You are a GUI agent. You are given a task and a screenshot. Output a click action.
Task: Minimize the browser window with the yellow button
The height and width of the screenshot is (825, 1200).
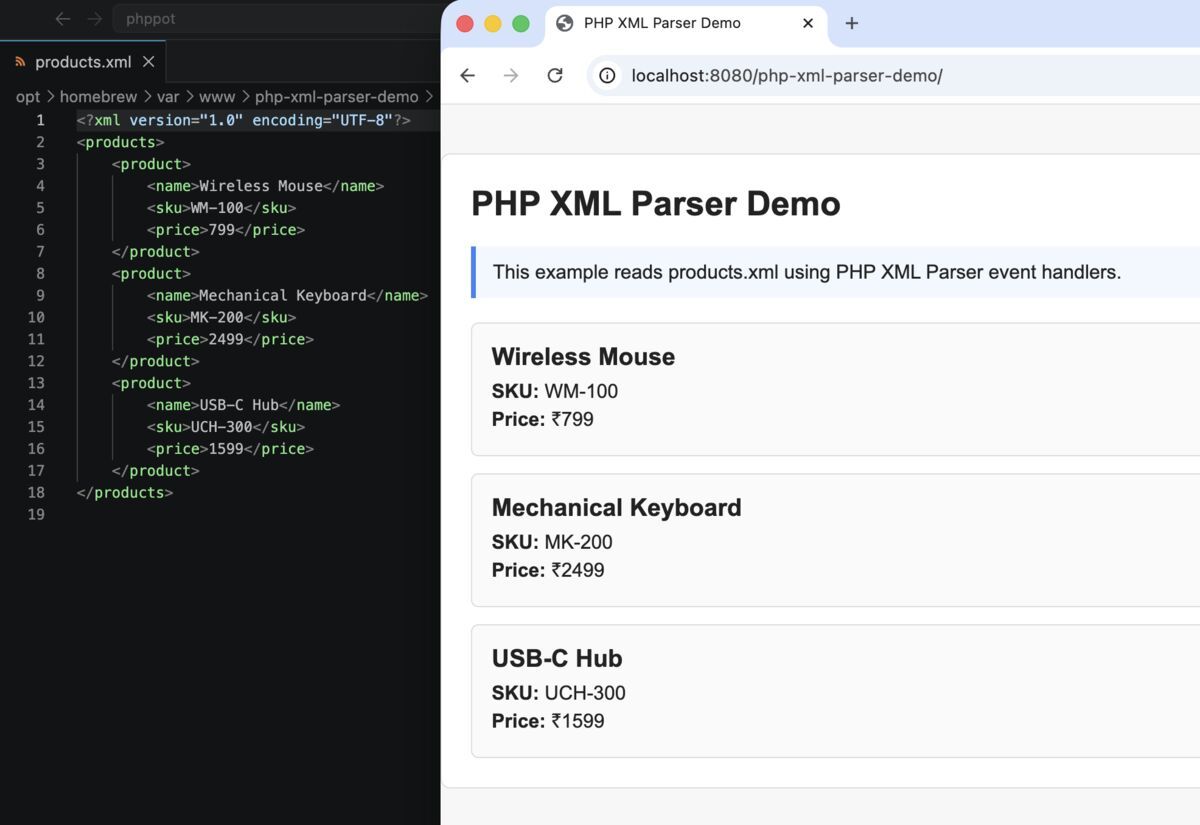493,23
